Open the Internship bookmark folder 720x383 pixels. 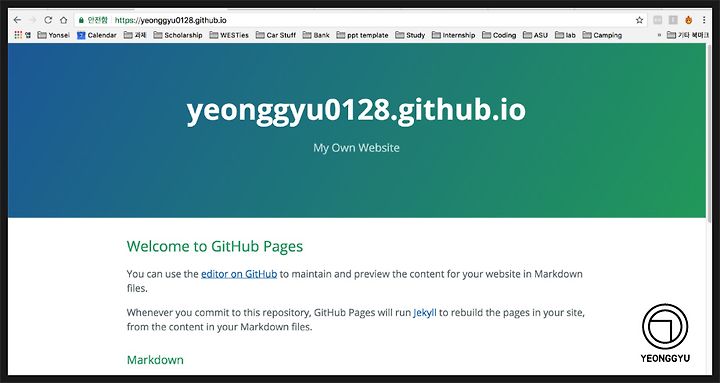click(x=454, y=35)
